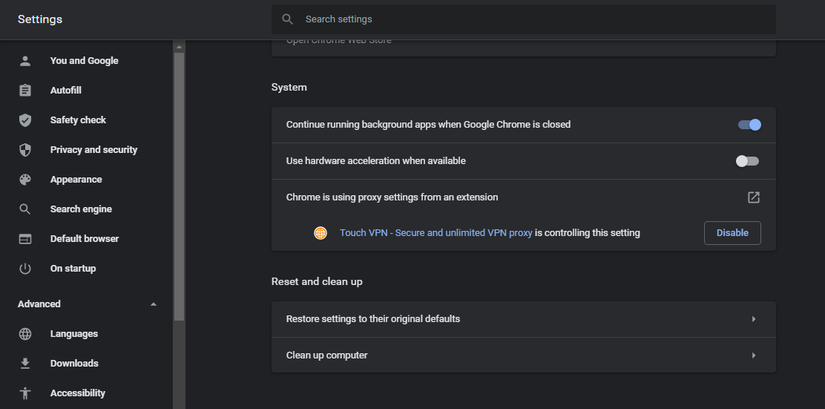This screenshot has width=825, height=409.
Task: Click the On startup power icon
Action: 26,269
